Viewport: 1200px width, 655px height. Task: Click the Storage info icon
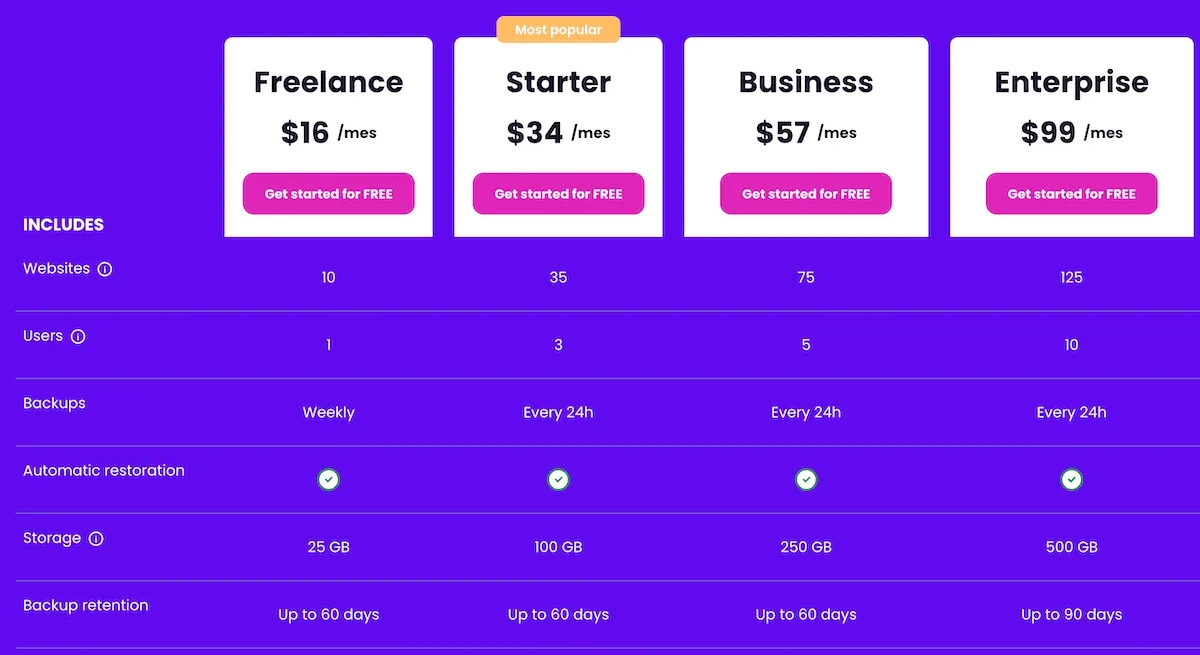tap(96, 538)
